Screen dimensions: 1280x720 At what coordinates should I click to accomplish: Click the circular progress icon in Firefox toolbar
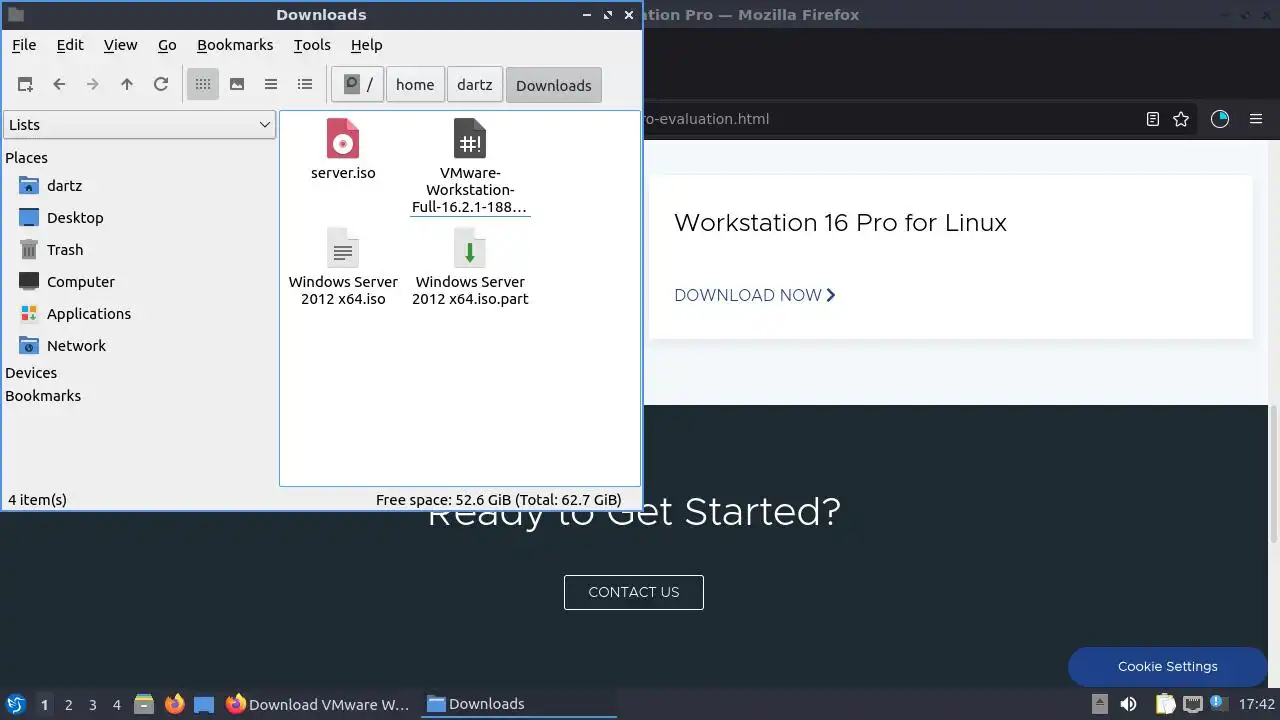coord(1219,119)
